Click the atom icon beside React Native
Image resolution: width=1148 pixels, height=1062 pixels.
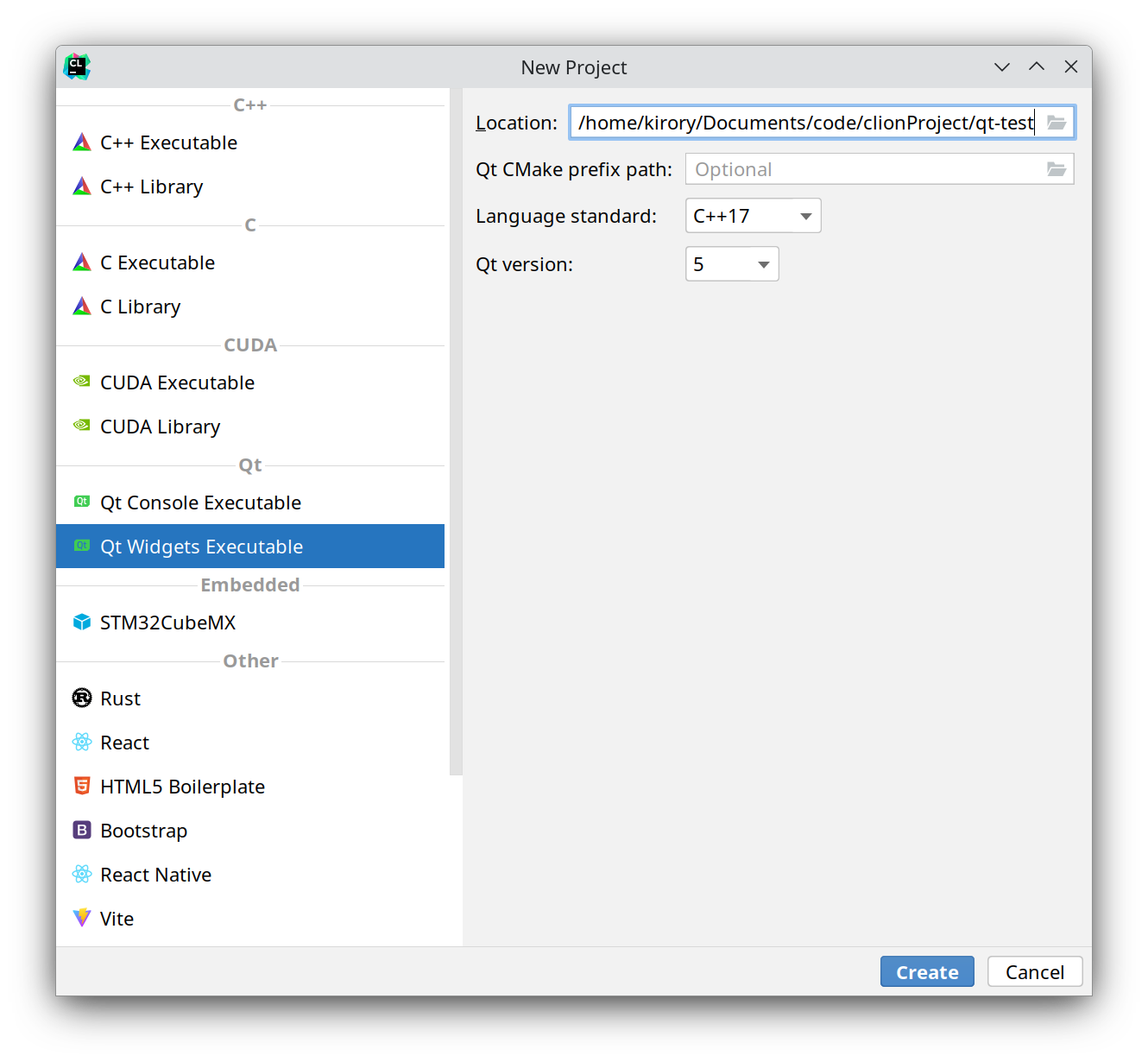[x=82, y=875]
